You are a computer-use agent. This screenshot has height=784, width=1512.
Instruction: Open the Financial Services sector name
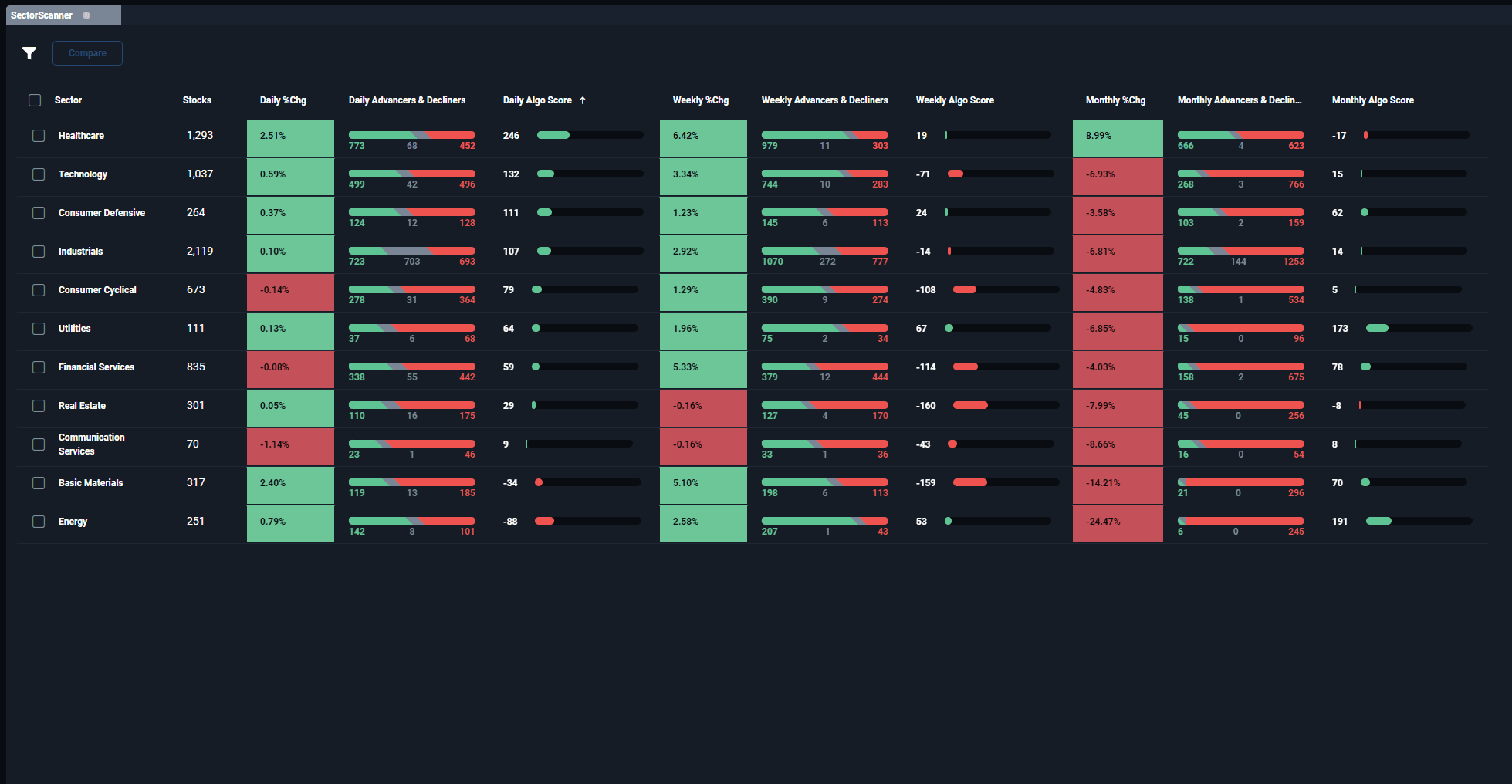[96, 367]
